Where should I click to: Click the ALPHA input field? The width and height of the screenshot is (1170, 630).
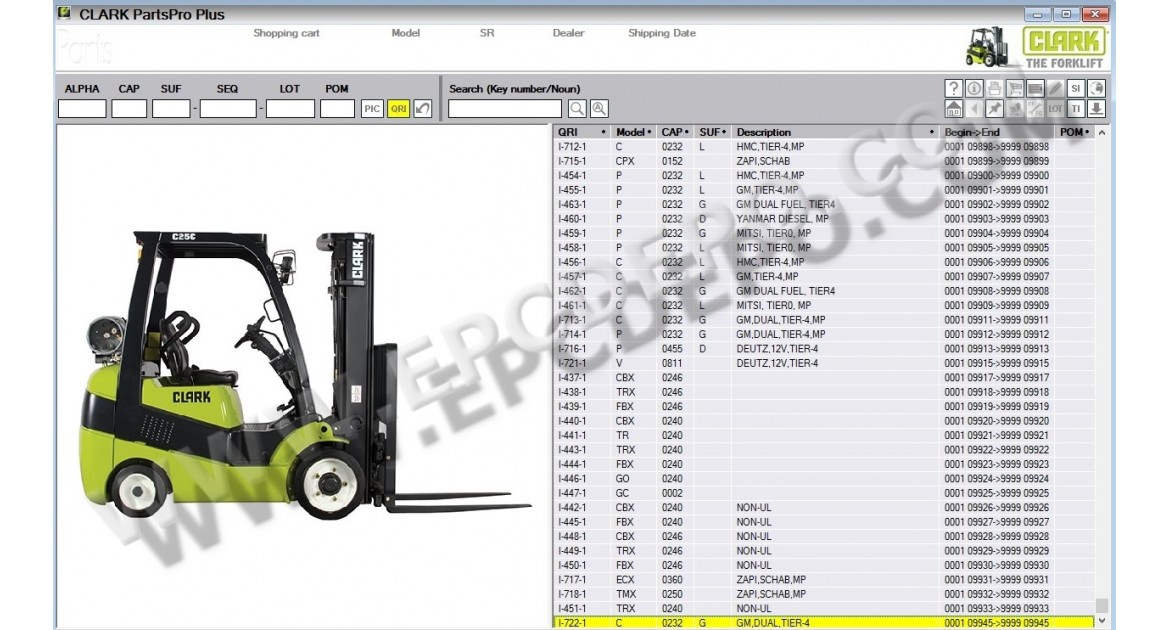click(x=82, y=109)
